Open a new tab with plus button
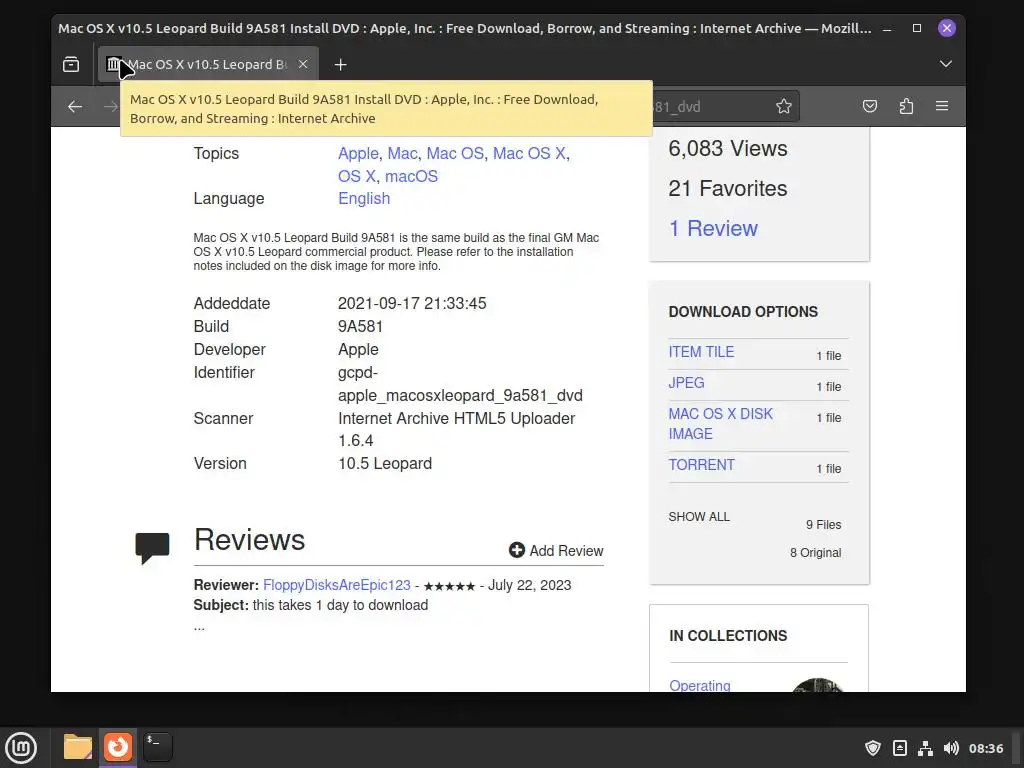Screen dimensions: 1024x768 tap(340, 64)
